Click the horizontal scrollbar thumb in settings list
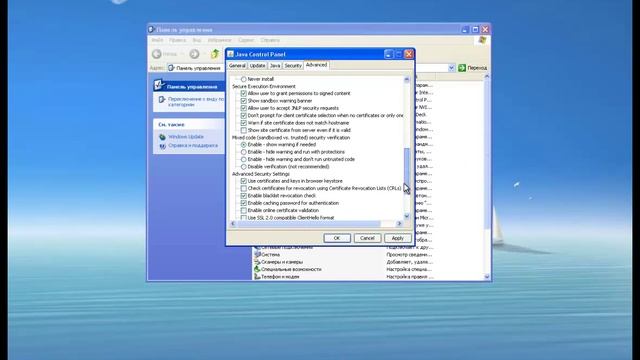The image size is (640, 360). [309, 223]
